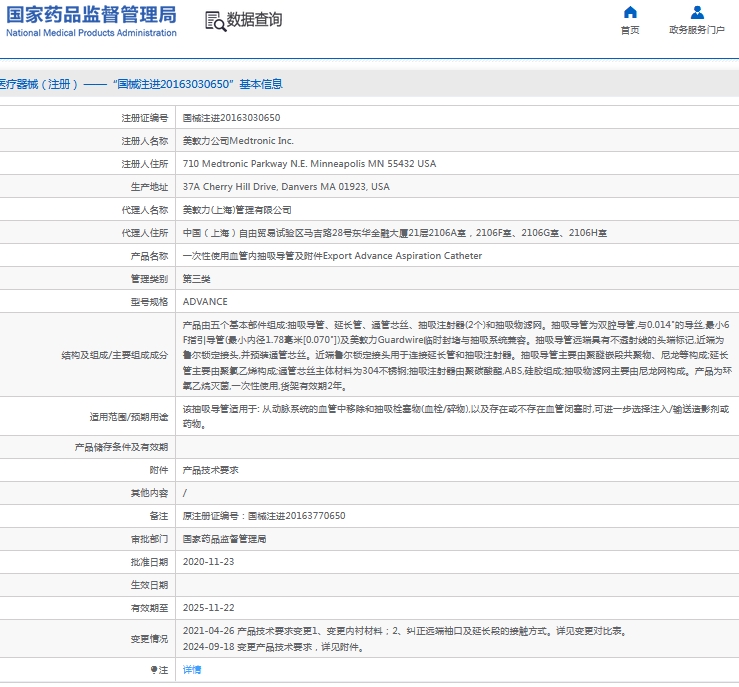Select original registration number 国械注进20163770650

(x=264, y=516)
